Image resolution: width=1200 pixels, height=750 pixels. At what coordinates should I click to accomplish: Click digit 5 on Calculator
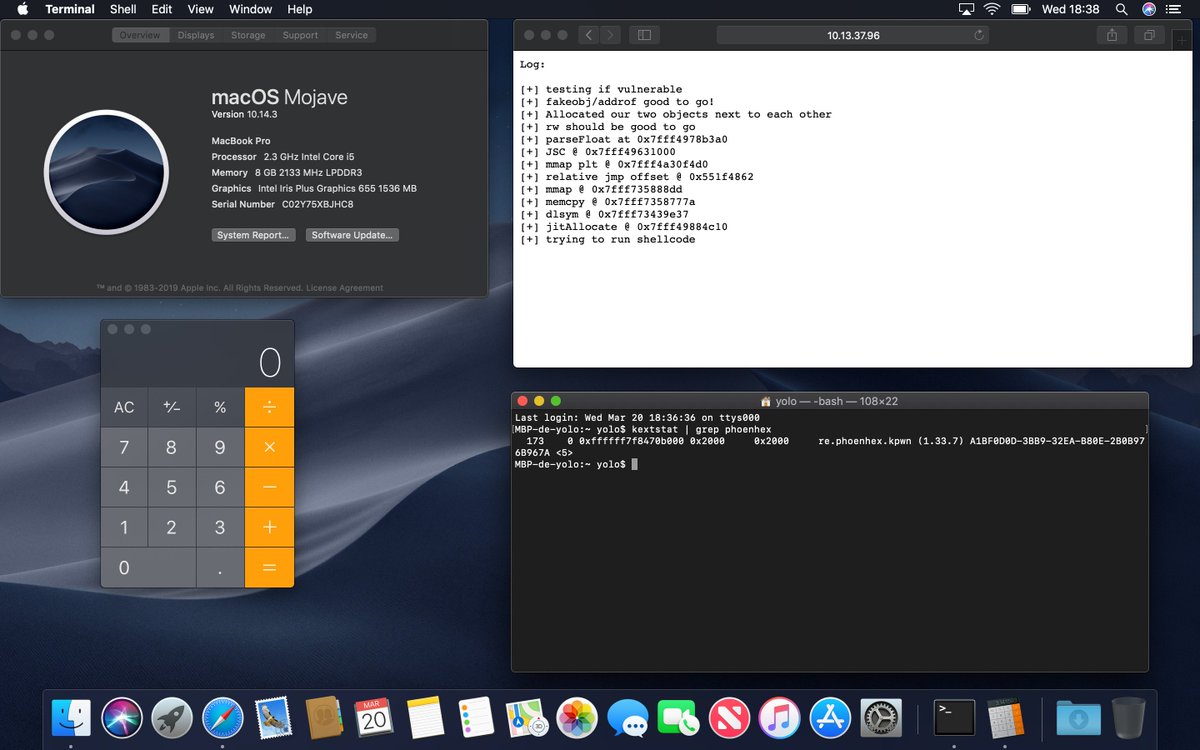click(172, 487)
